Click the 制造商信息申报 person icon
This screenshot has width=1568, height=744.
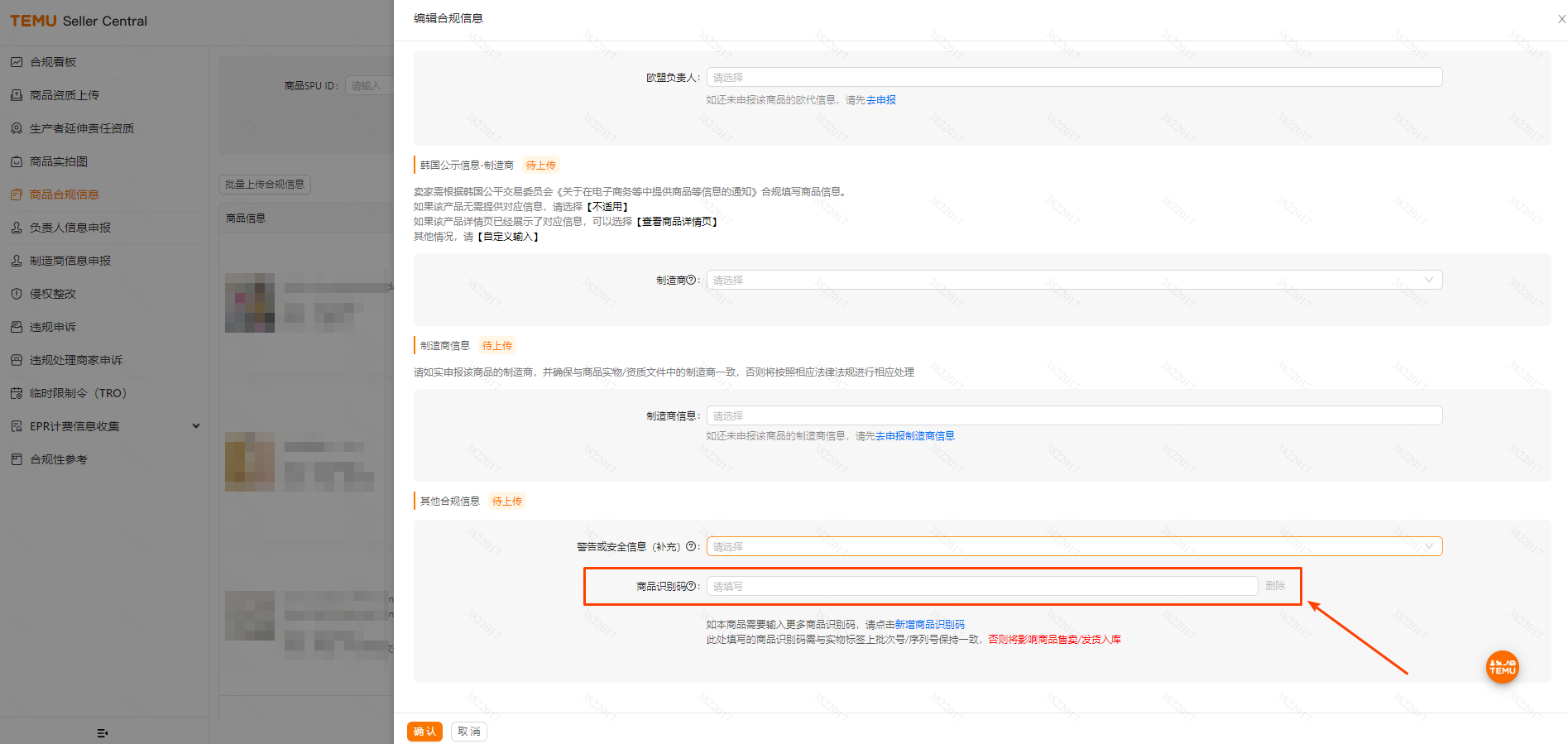coord(17,261)
